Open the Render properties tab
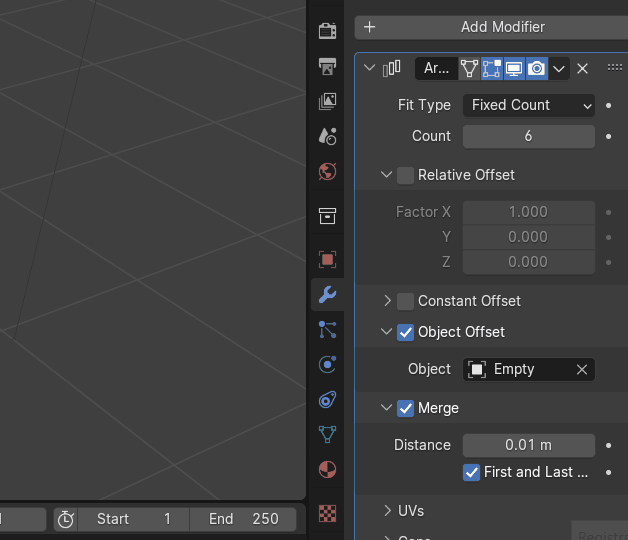Screen dimensions: 628x540 [327, 31]
